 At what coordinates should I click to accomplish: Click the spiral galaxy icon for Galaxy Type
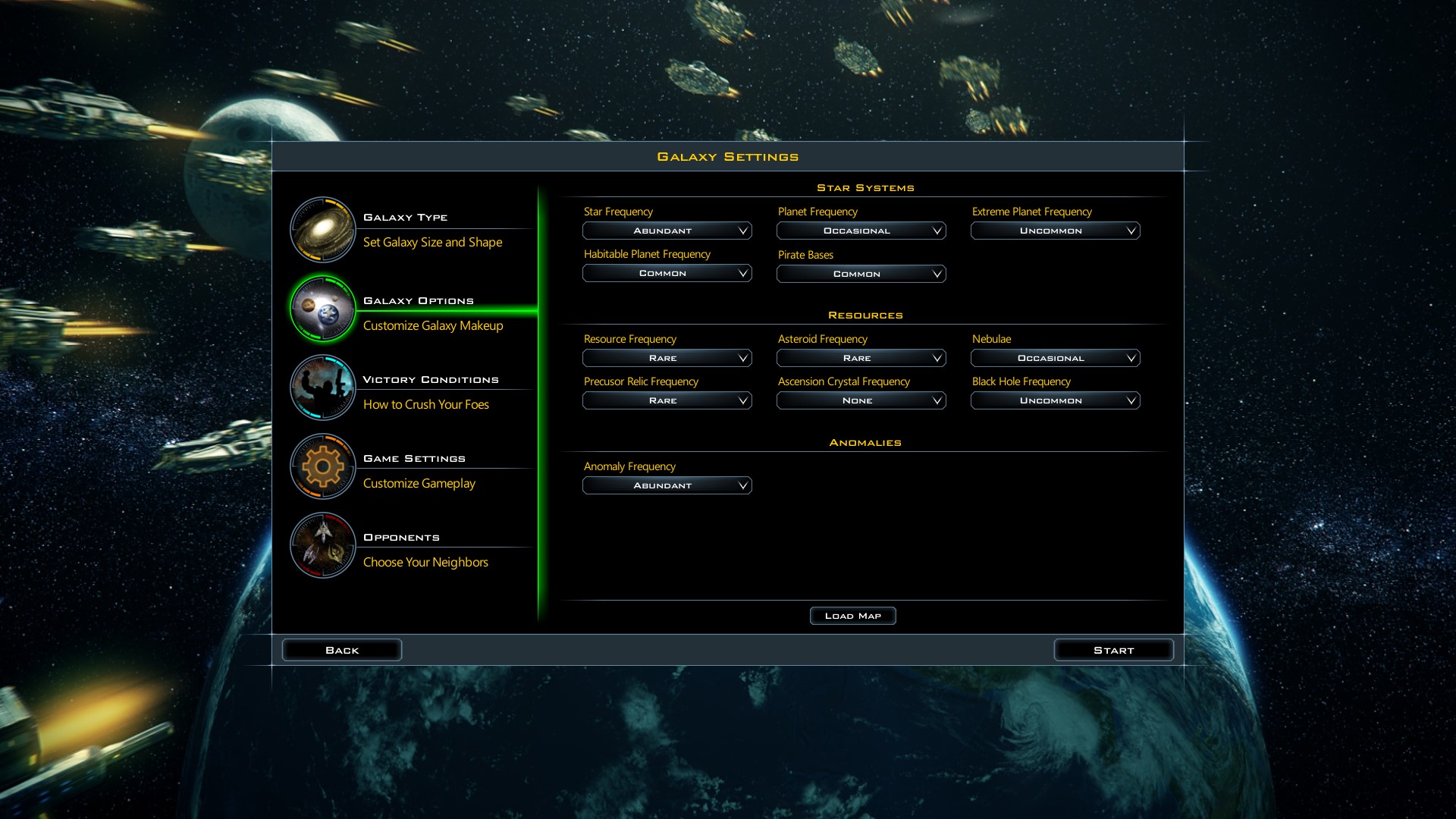(x=322, y=230)
